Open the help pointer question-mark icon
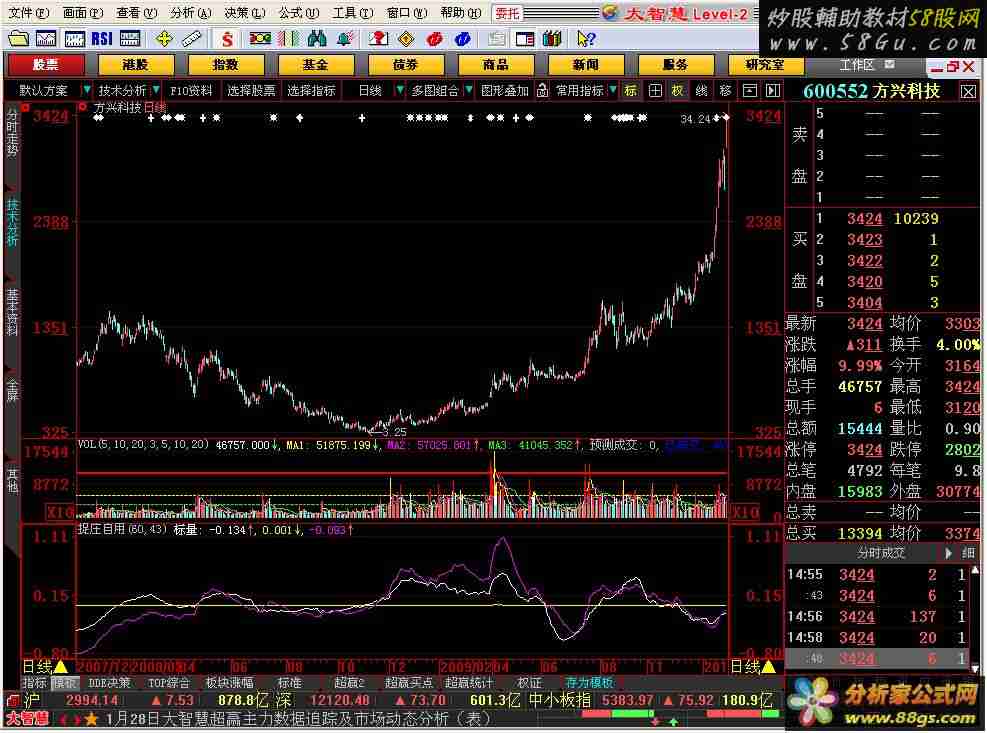 586,38
